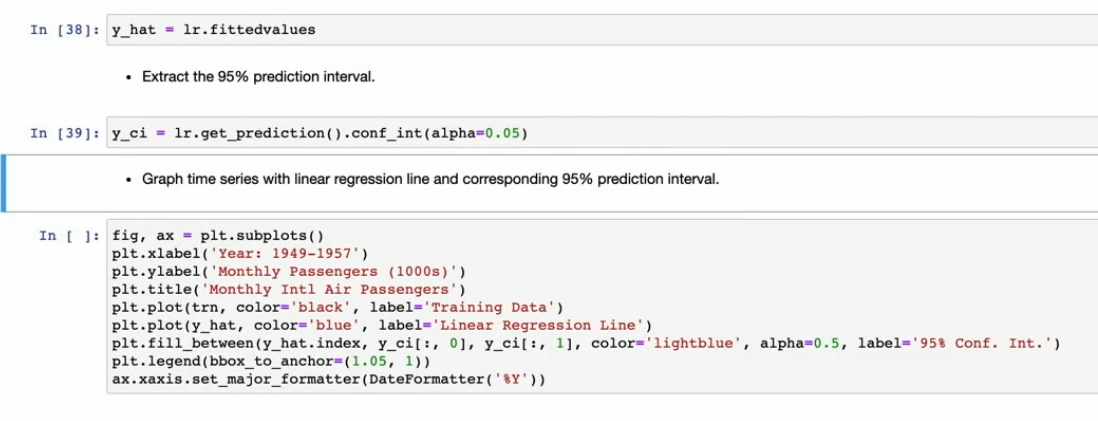Click the ax.xaxis.set_major_formatter line
The height and width of the screenshot is (421, 1098).
pos(330,378)
